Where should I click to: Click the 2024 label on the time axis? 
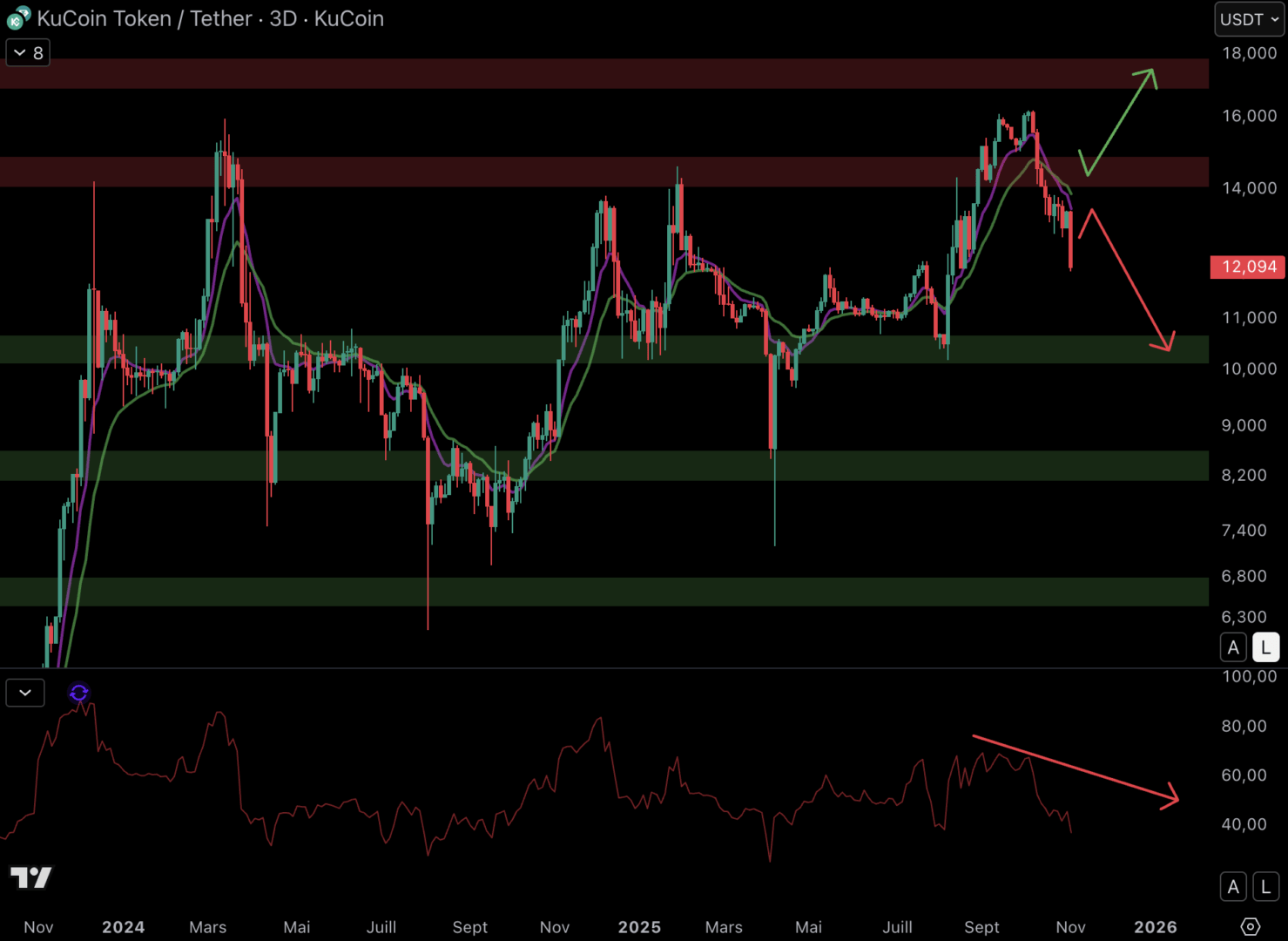tap(123, 927)
